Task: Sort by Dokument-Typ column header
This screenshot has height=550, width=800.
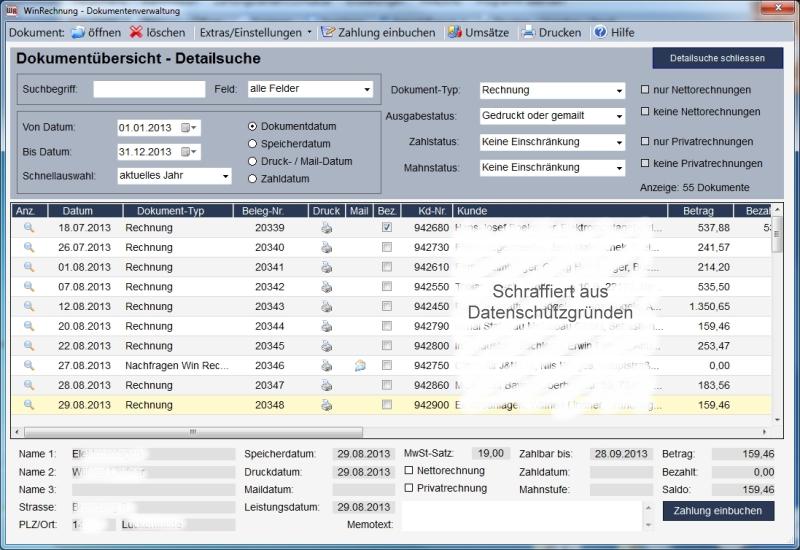Action: click(x=178, y=211)
